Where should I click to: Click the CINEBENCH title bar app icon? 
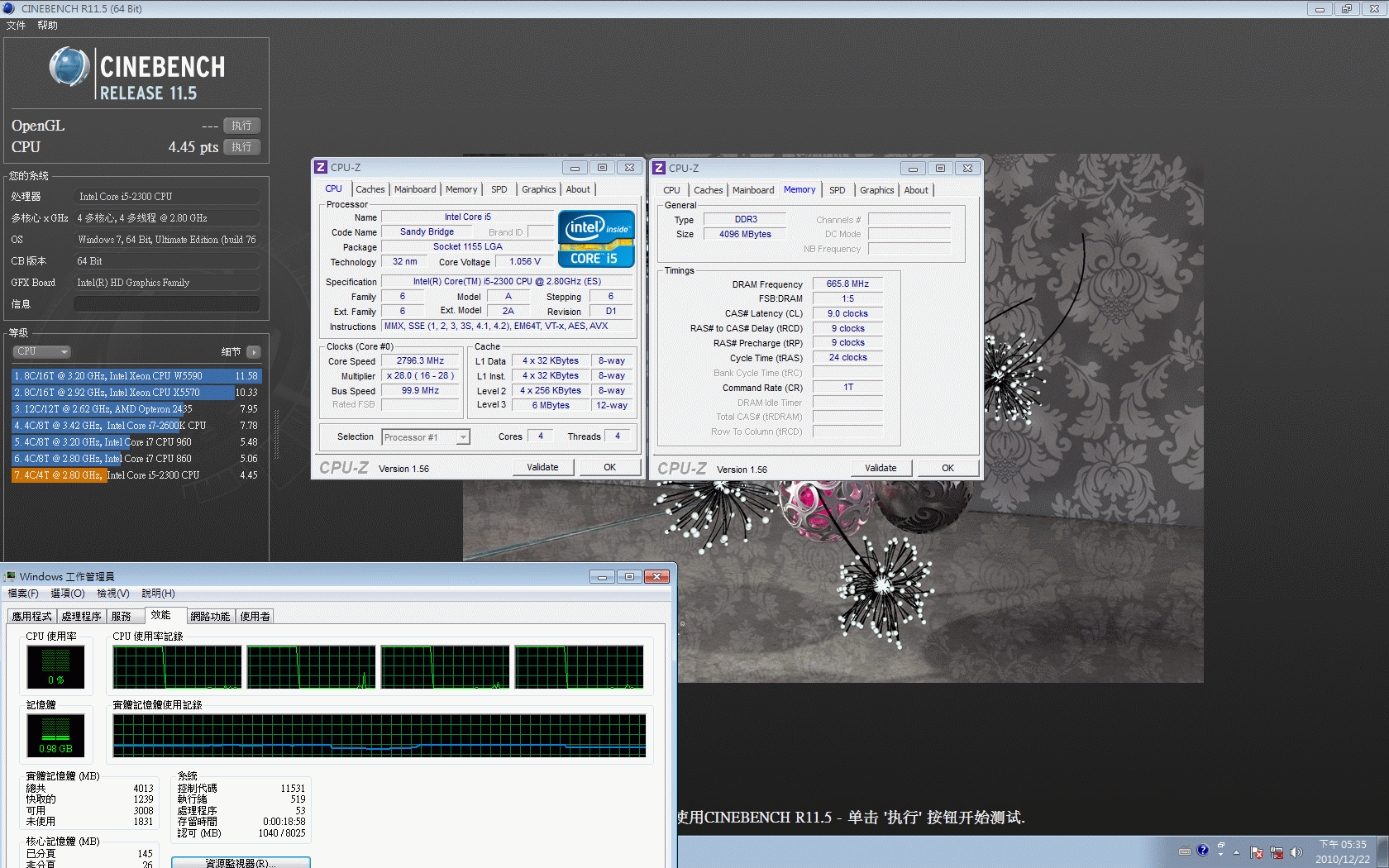[9, 8]
